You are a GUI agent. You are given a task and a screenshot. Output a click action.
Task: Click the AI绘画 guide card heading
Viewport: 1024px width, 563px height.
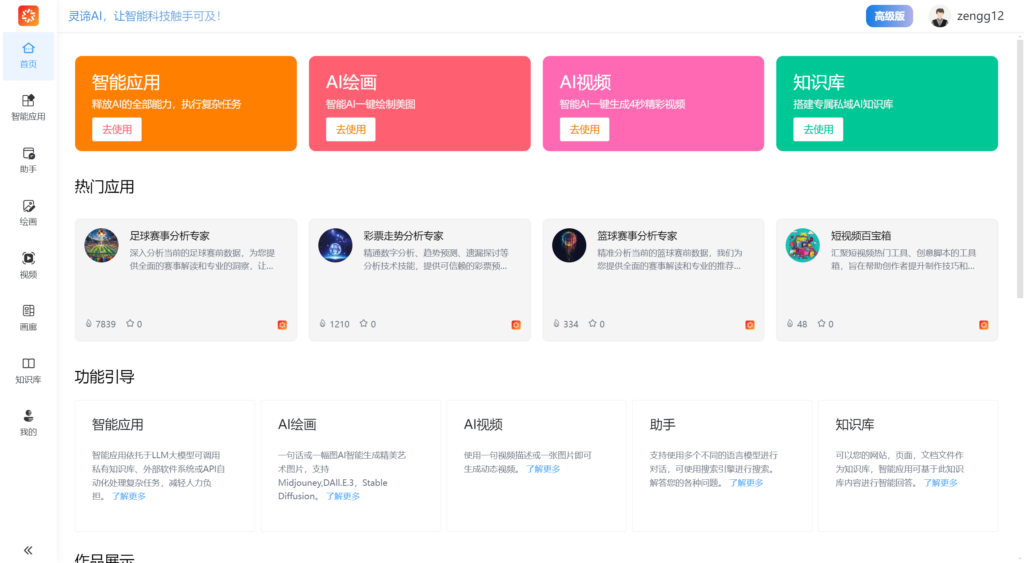(x=297, y=425)
